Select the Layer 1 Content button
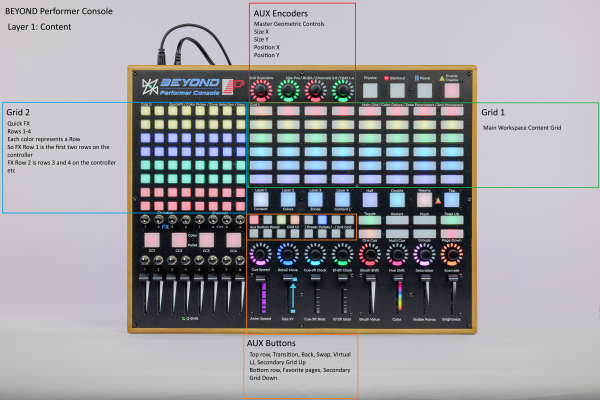This screenshot has height=400, width=600. tap(260, 198)
